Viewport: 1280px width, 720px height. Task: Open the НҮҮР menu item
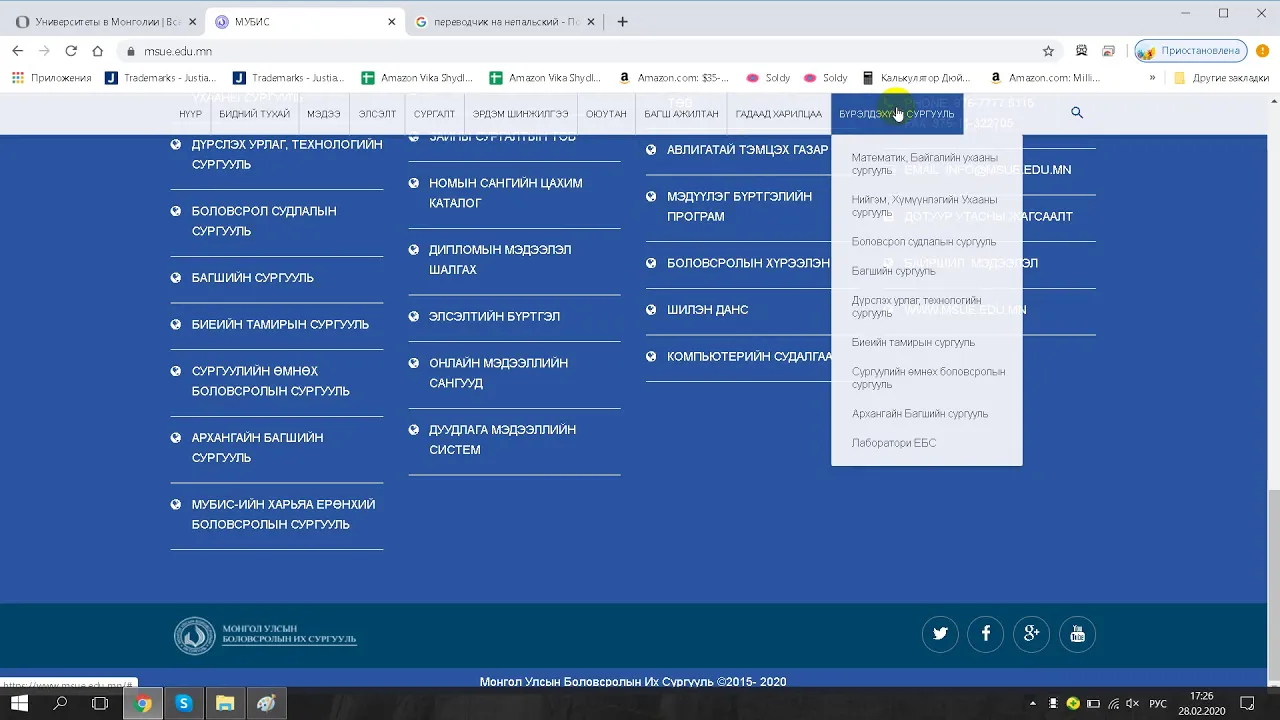pyautogui.click(x=190, y=114)
